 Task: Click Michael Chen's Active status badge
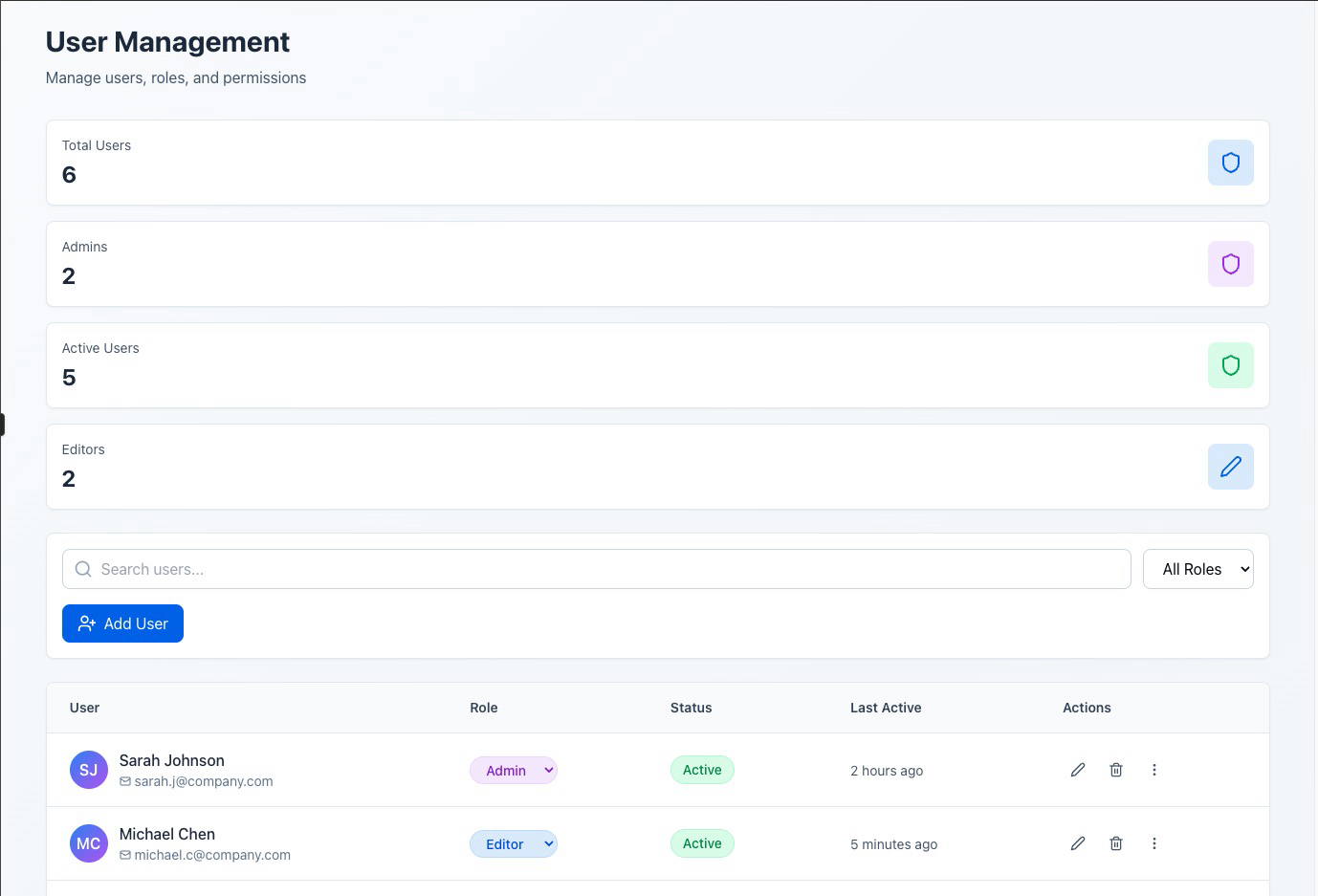(x=702, y=843)
